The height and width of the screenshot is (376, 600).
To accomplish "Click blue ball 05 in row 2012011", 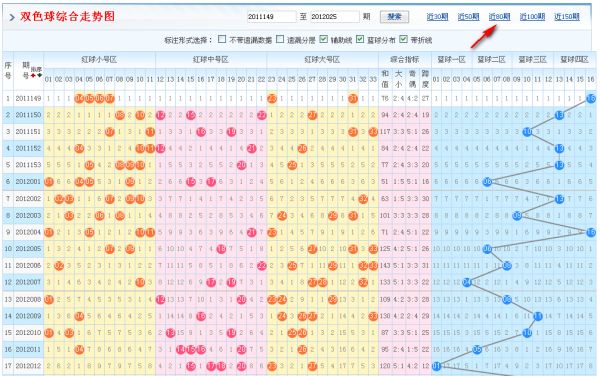I will point(477,349).
